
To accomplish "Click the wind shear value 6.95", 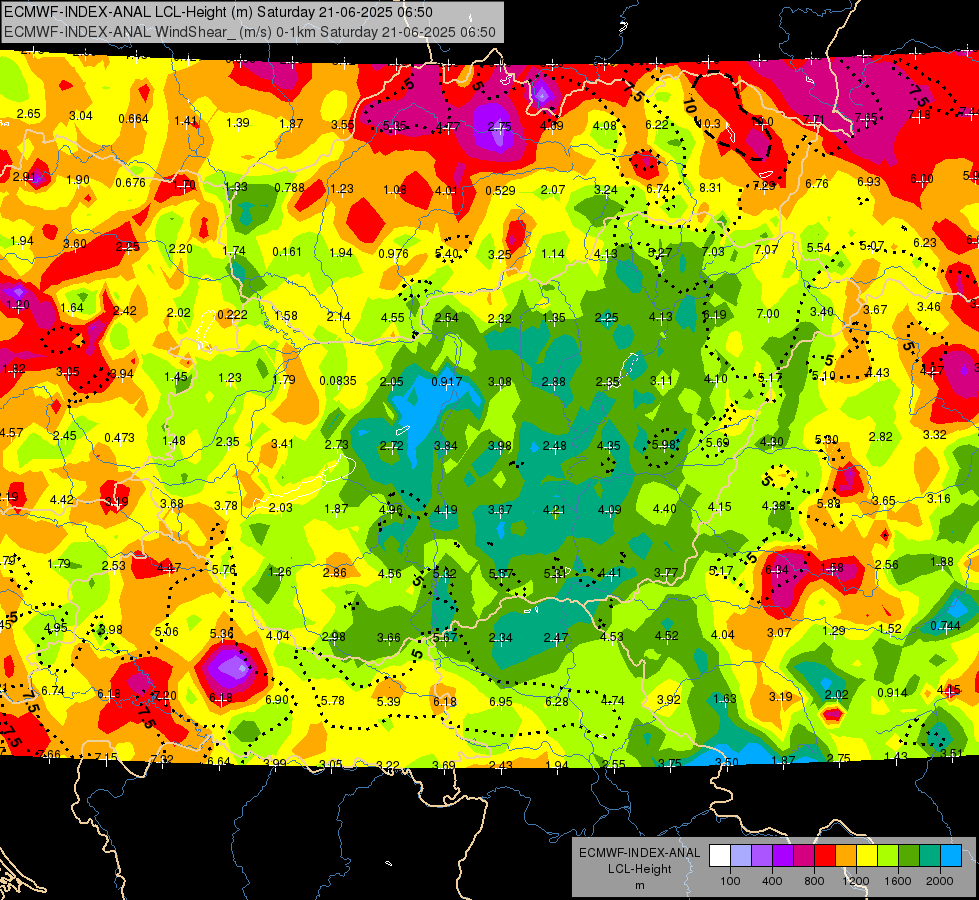I will pos(501,702).
